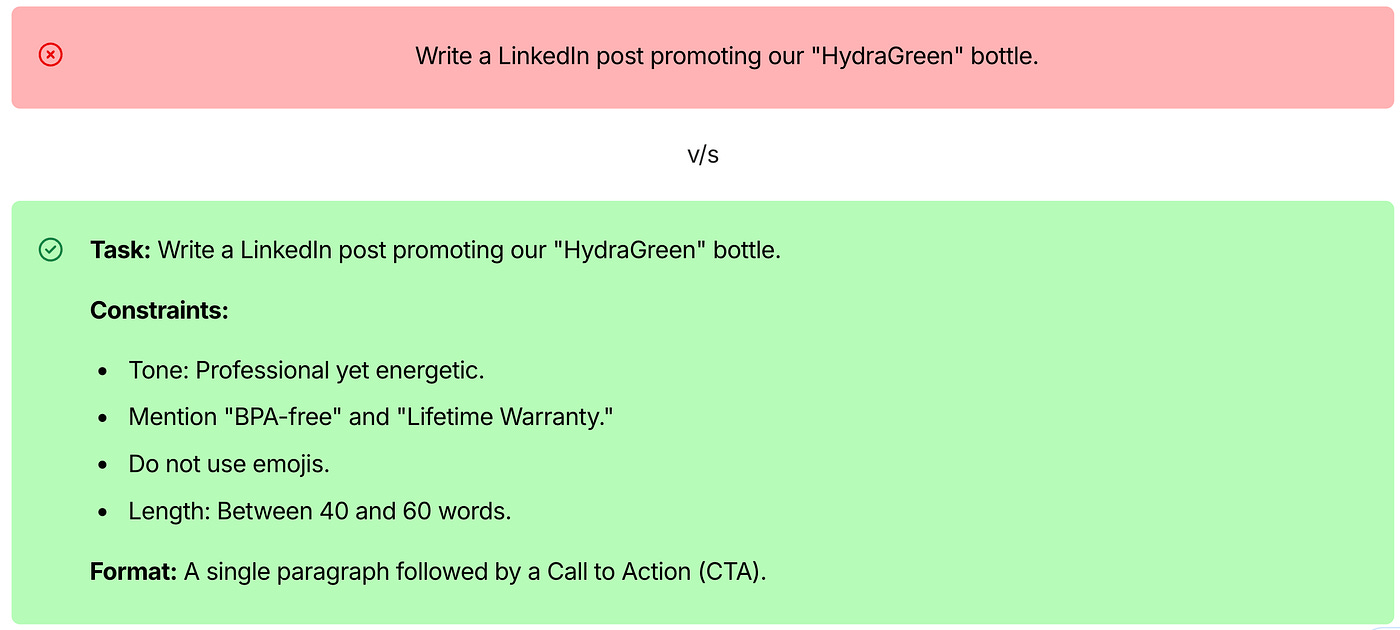
Task: Click the Tone: Professional yet energetic bullet
Action: [306, 370]
